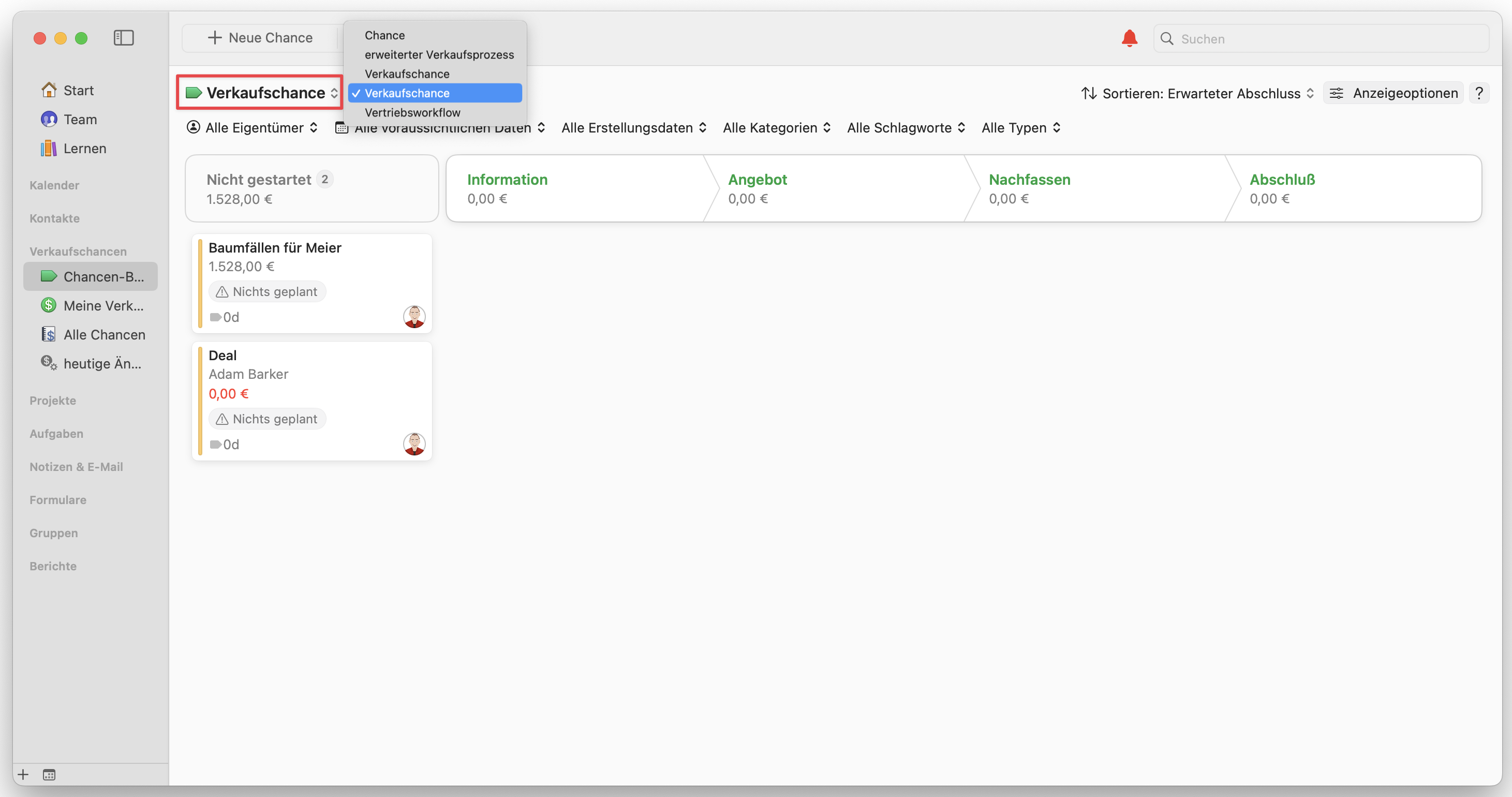
Task: Click Adam Barker's avatar on Deal card
Action: tap(414, 444)
